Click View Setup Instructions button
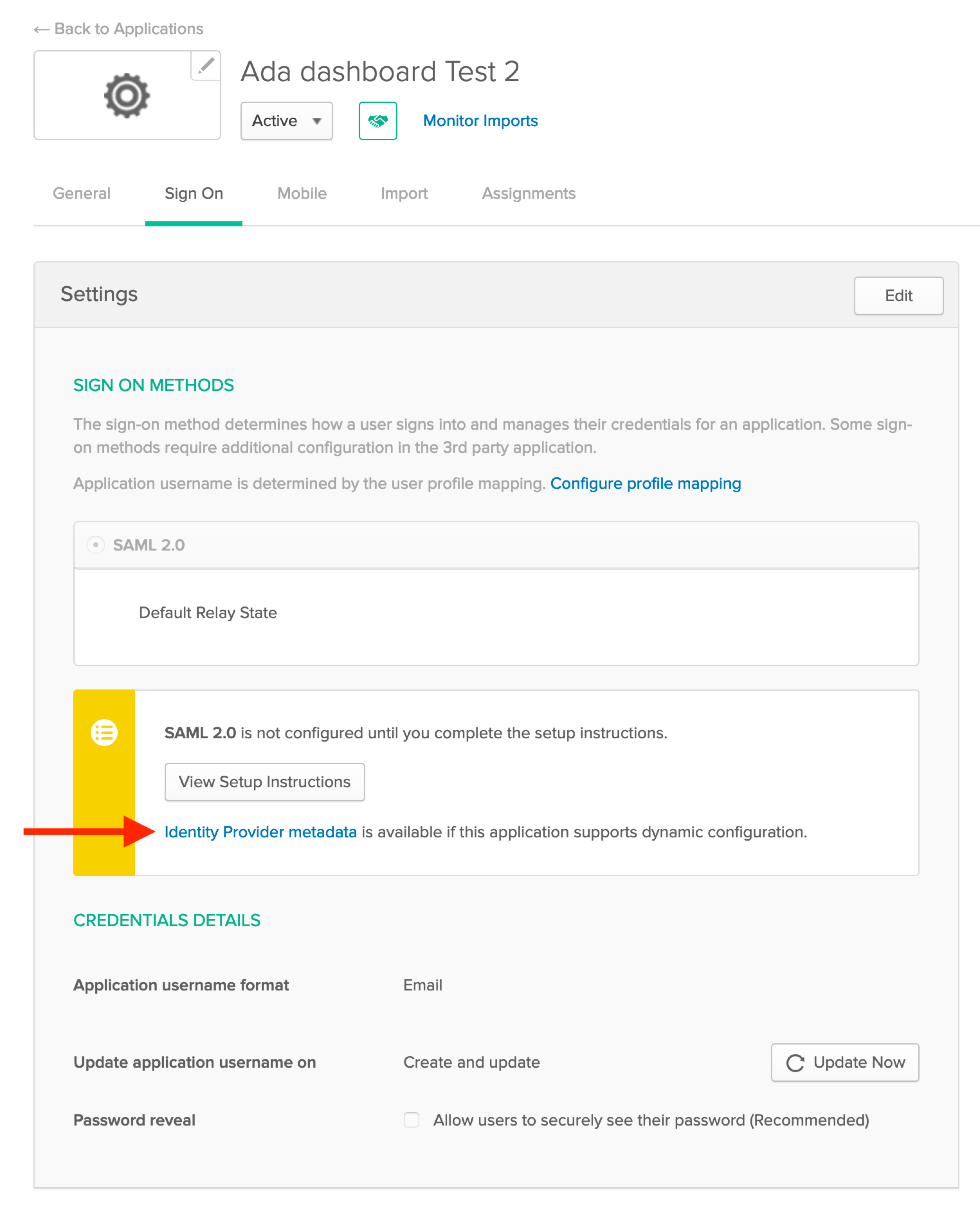Screen dimensions: 980x1213 coord(264,781)
